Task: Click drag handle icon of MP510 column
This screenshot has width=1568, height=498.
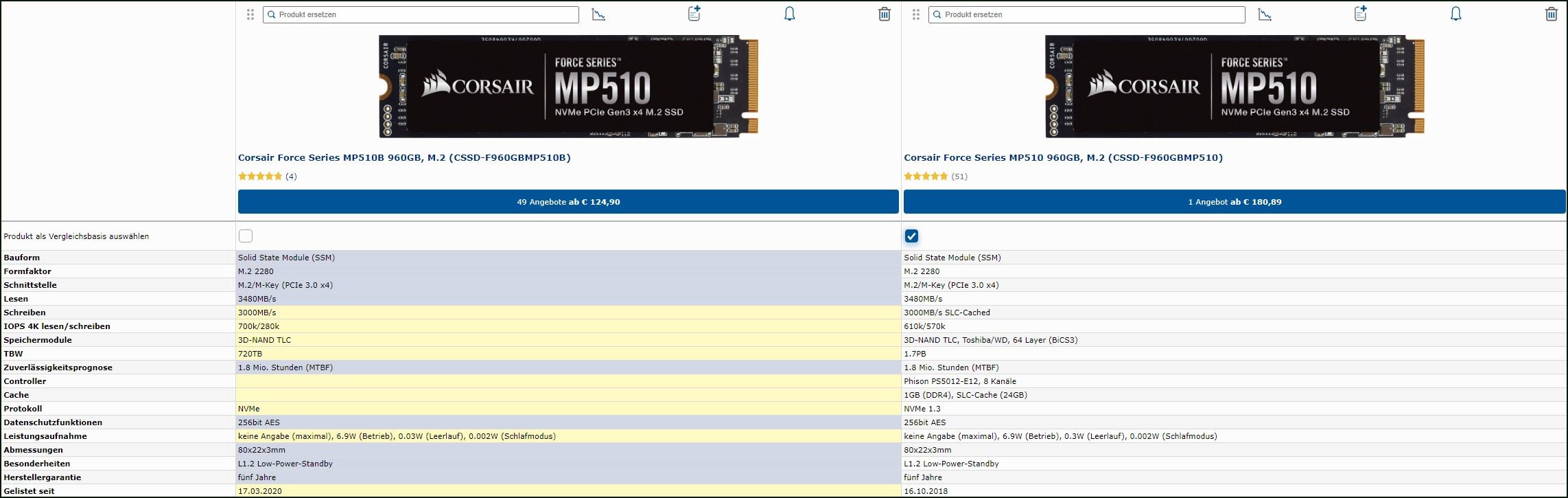Action: (x=916, y=14)
